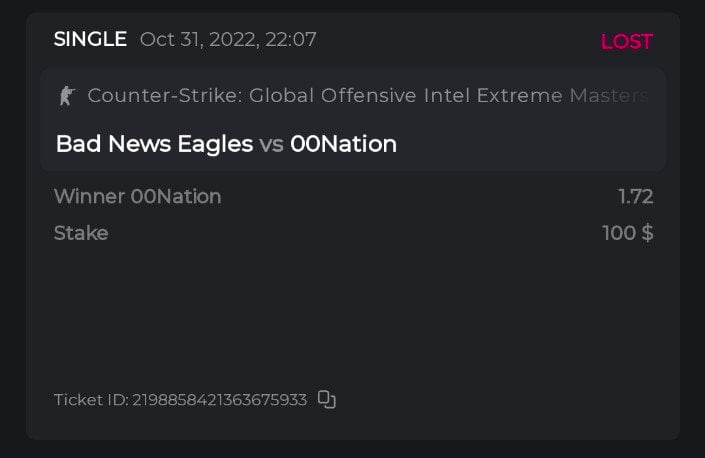Image resolution: width=705 pixels, height=458 pixels.
Task: Click the Oct 31, 2022 date
Action: [x=199, y=40]
